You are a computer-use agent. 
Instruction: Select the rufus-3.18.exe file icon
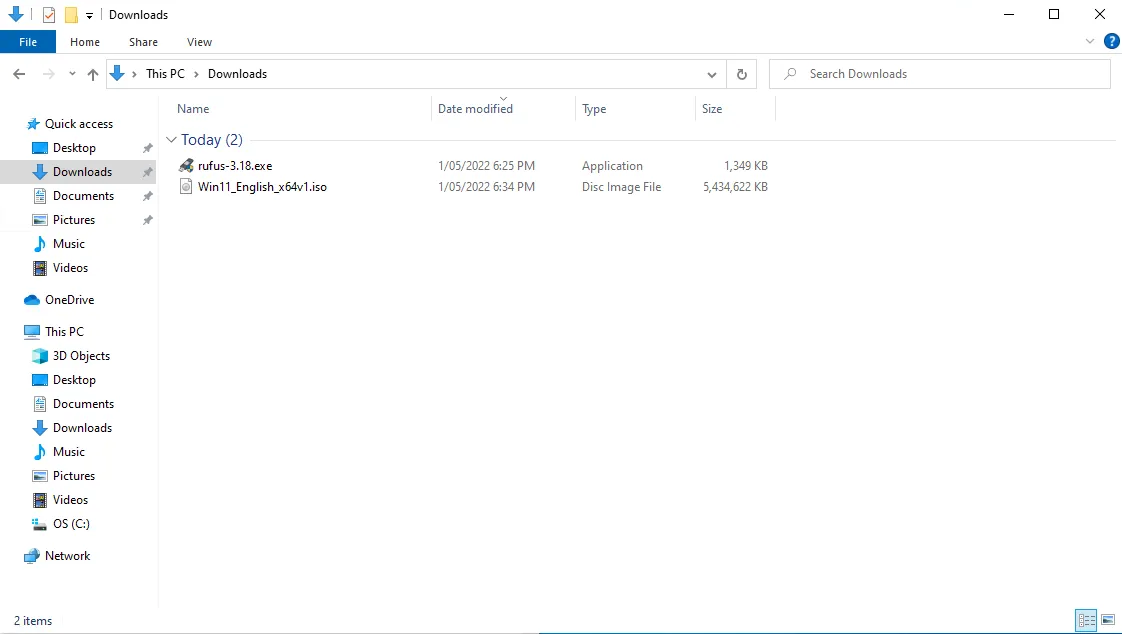click(x=186, y=165)
